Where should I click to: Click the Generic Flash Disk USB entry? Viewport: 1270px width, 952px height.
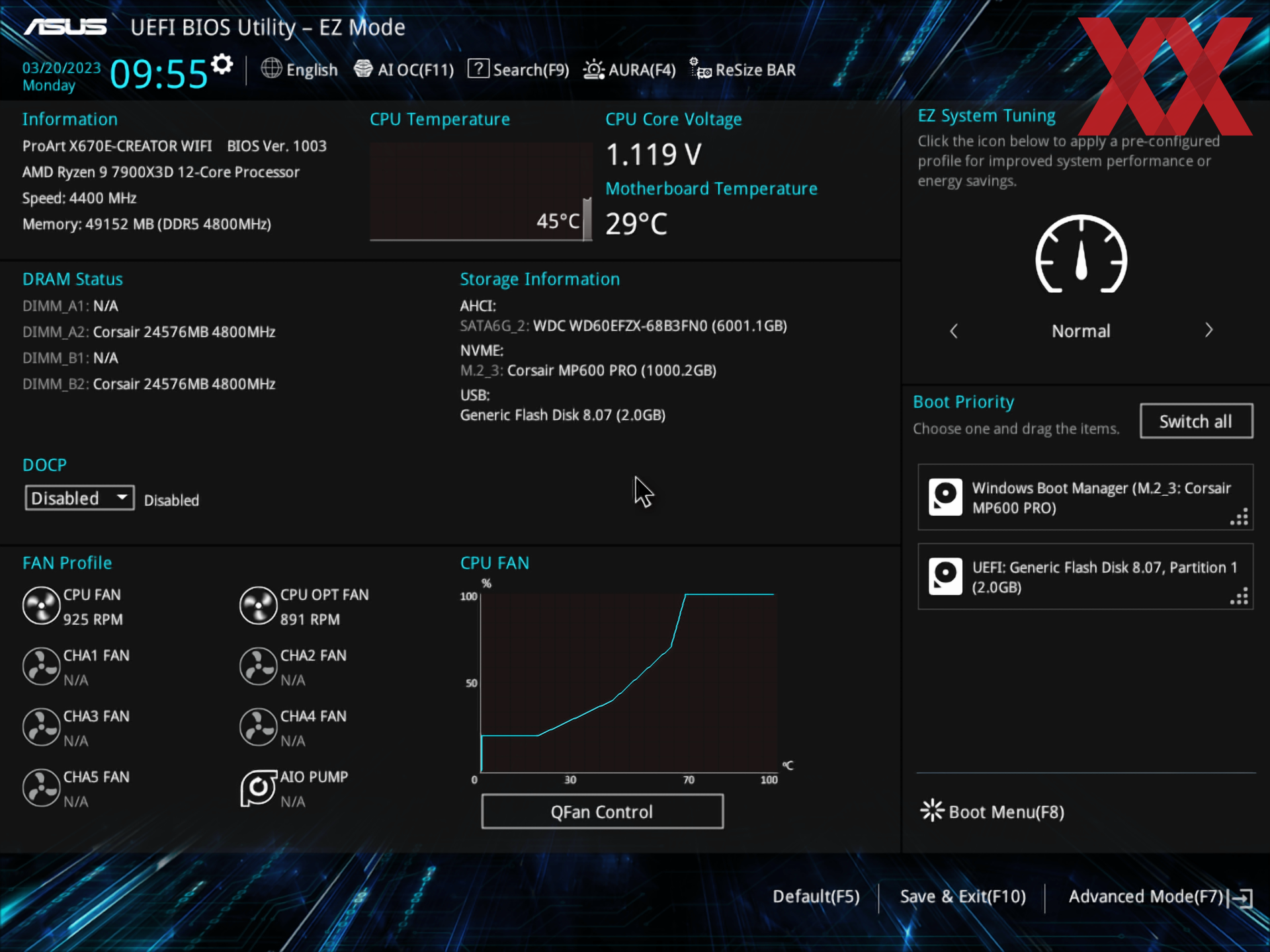click(x=562, y=415)
